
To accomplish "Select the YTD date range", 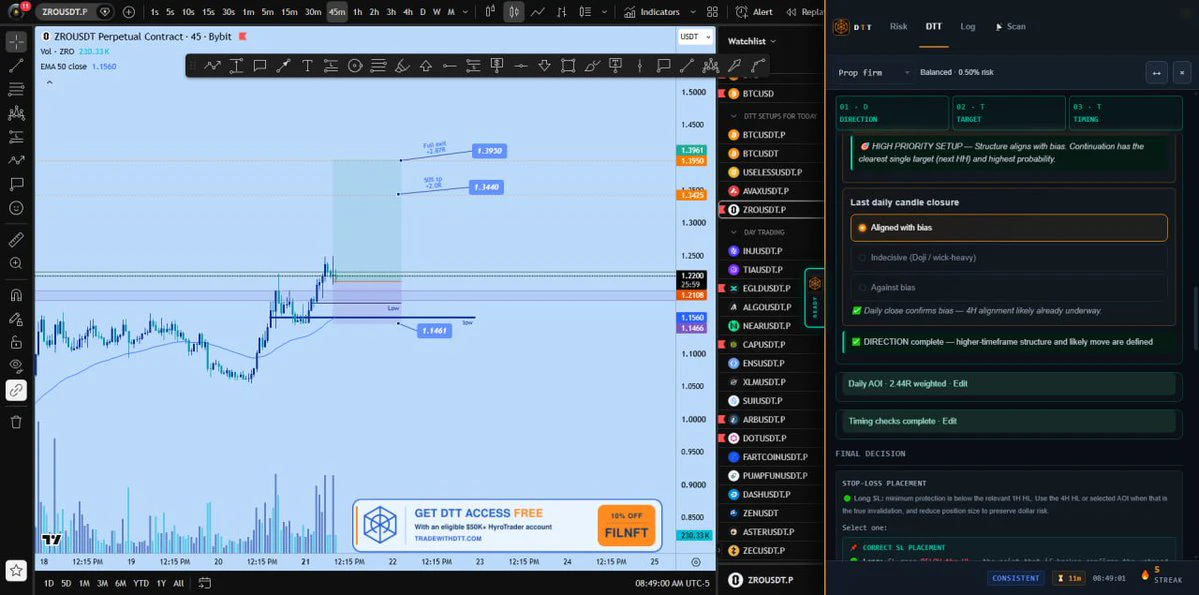I will (x=141, y=584).
